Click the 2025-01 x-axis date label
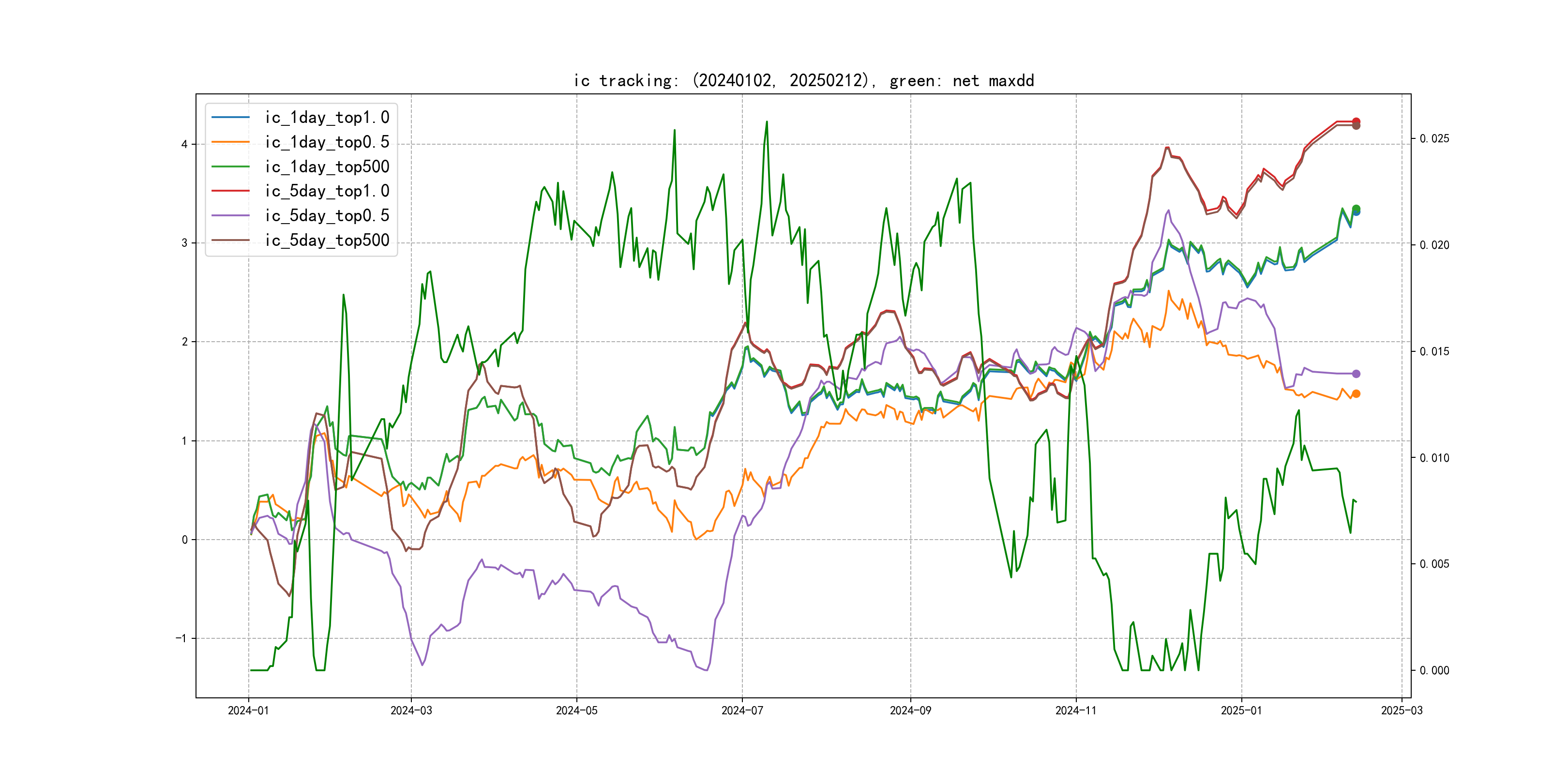This screenshot has width=1568, height=784. (1241, 710)
